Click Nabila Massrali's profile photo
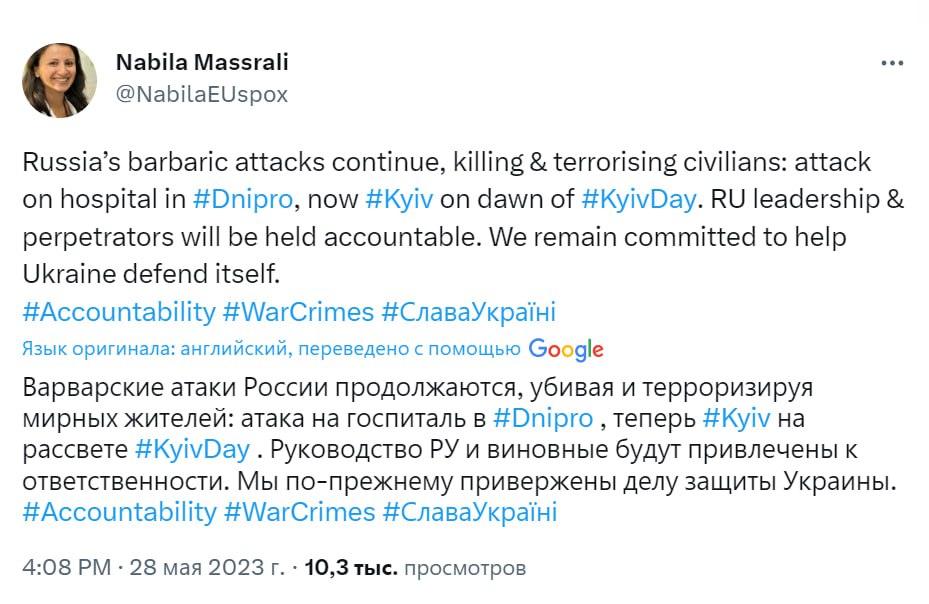 pos(59,80)
